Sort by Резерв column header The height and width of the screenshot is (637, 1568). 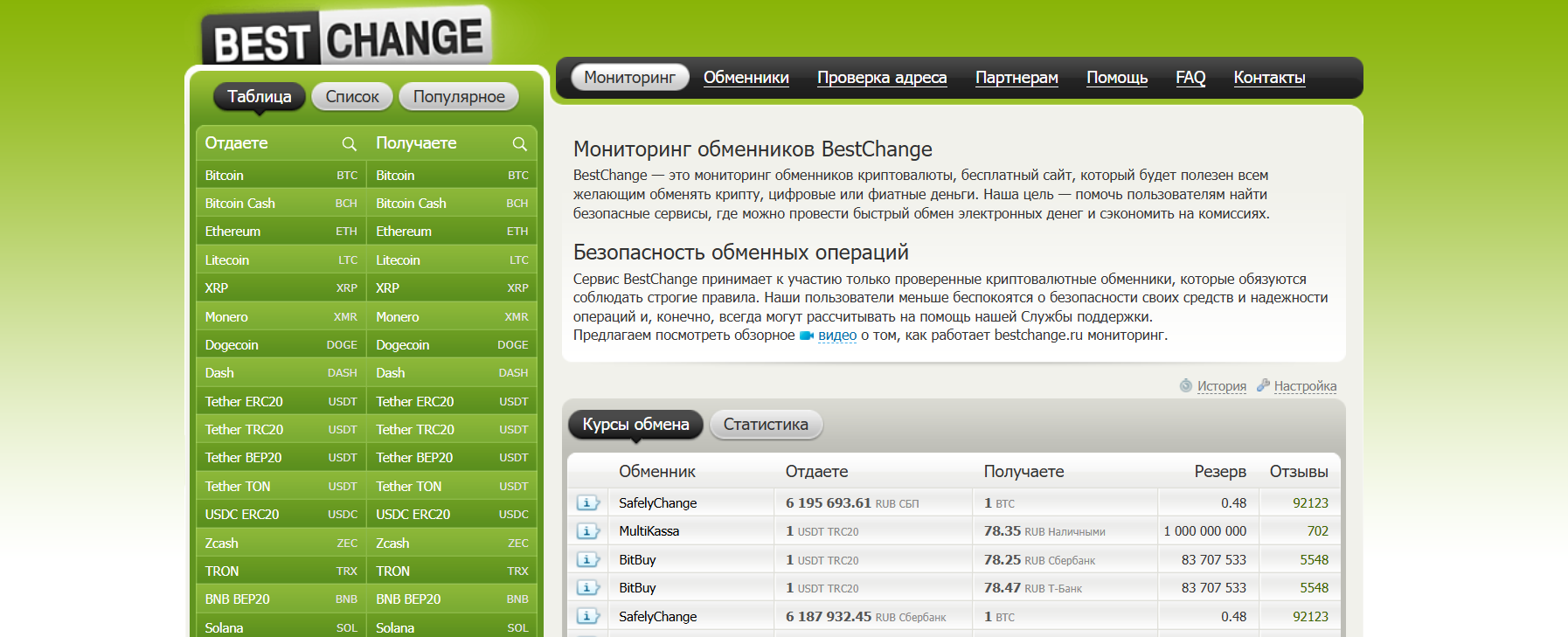[x=1220, y=472]
